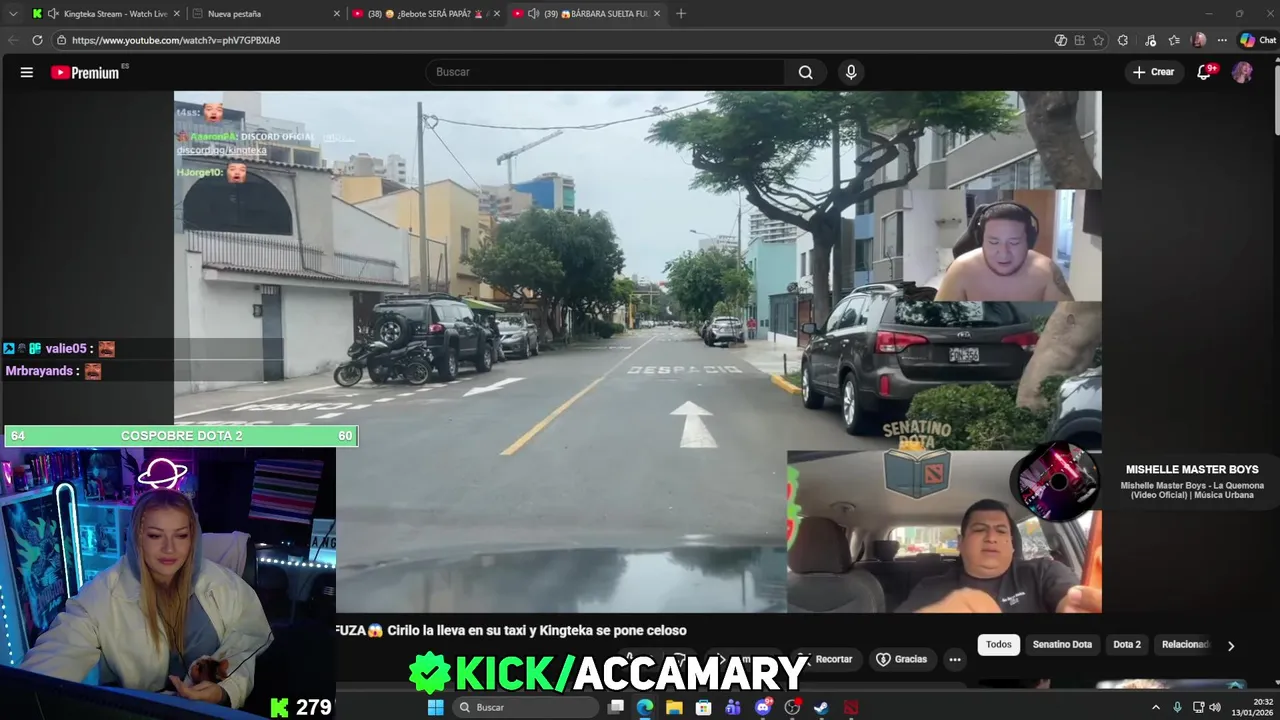1280x720 pixels.
Task: Open the YouTube account avatar menu
Action: [1242, 72]
